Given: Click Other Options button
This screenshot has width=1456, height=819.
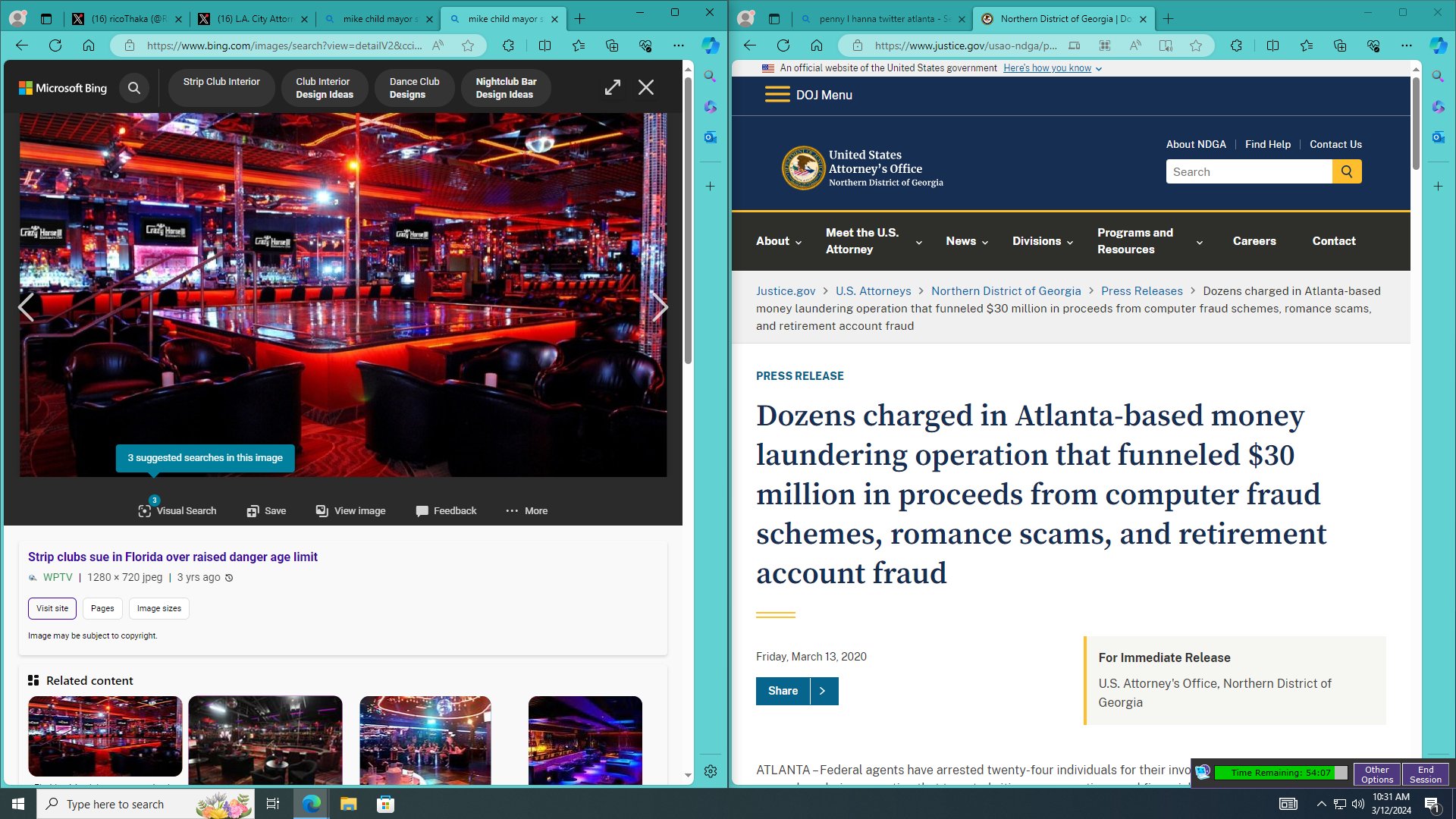Looking at the screenshot, I should 1377,774.
